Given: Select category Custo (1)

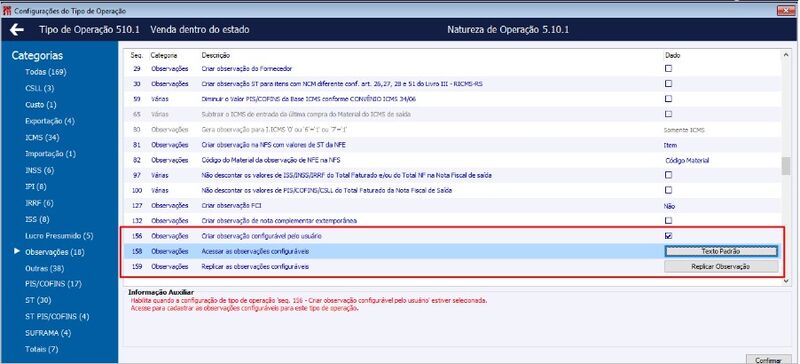Looking at the screenshot, I should point(41,105).
